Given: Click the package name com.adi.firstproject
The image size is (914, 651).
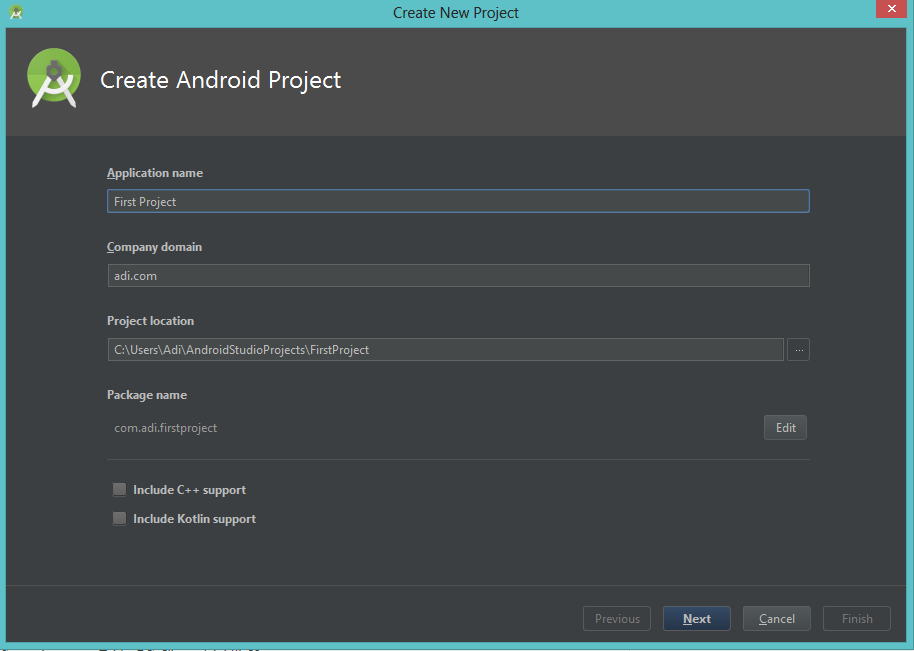Looking at the screenshot, I should (165, 427).
